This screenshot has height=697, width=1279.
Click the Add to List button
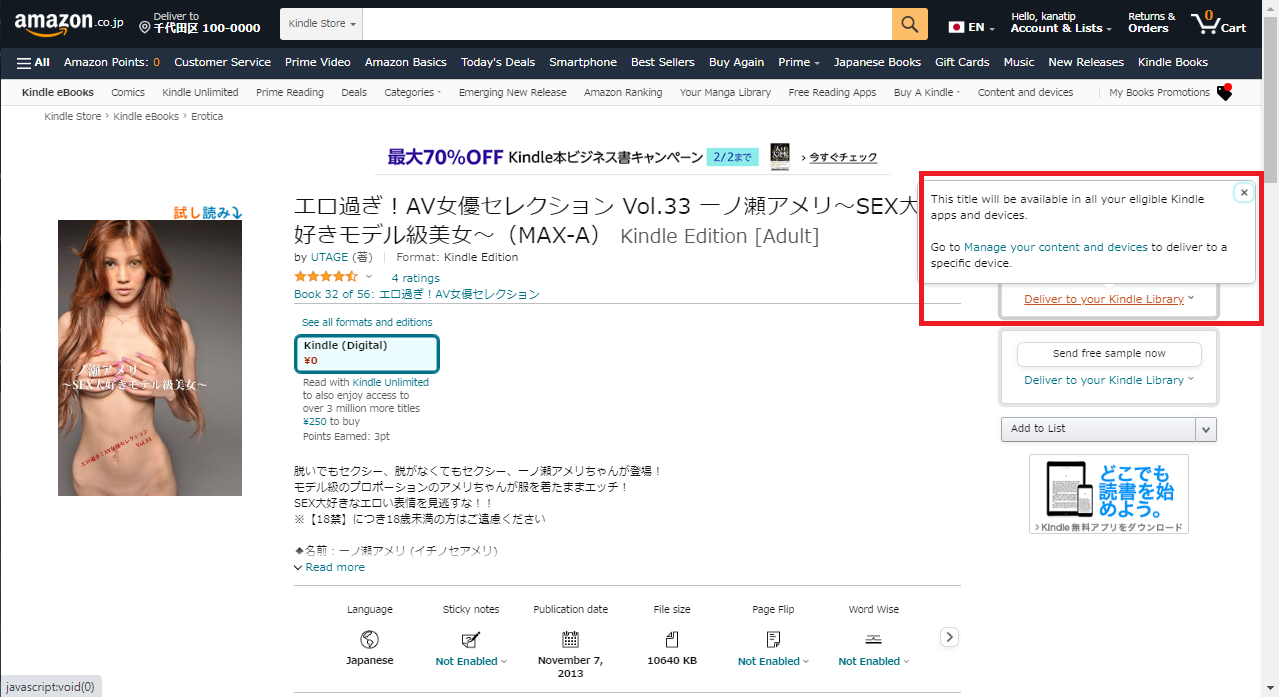(x=1098, y=429)
